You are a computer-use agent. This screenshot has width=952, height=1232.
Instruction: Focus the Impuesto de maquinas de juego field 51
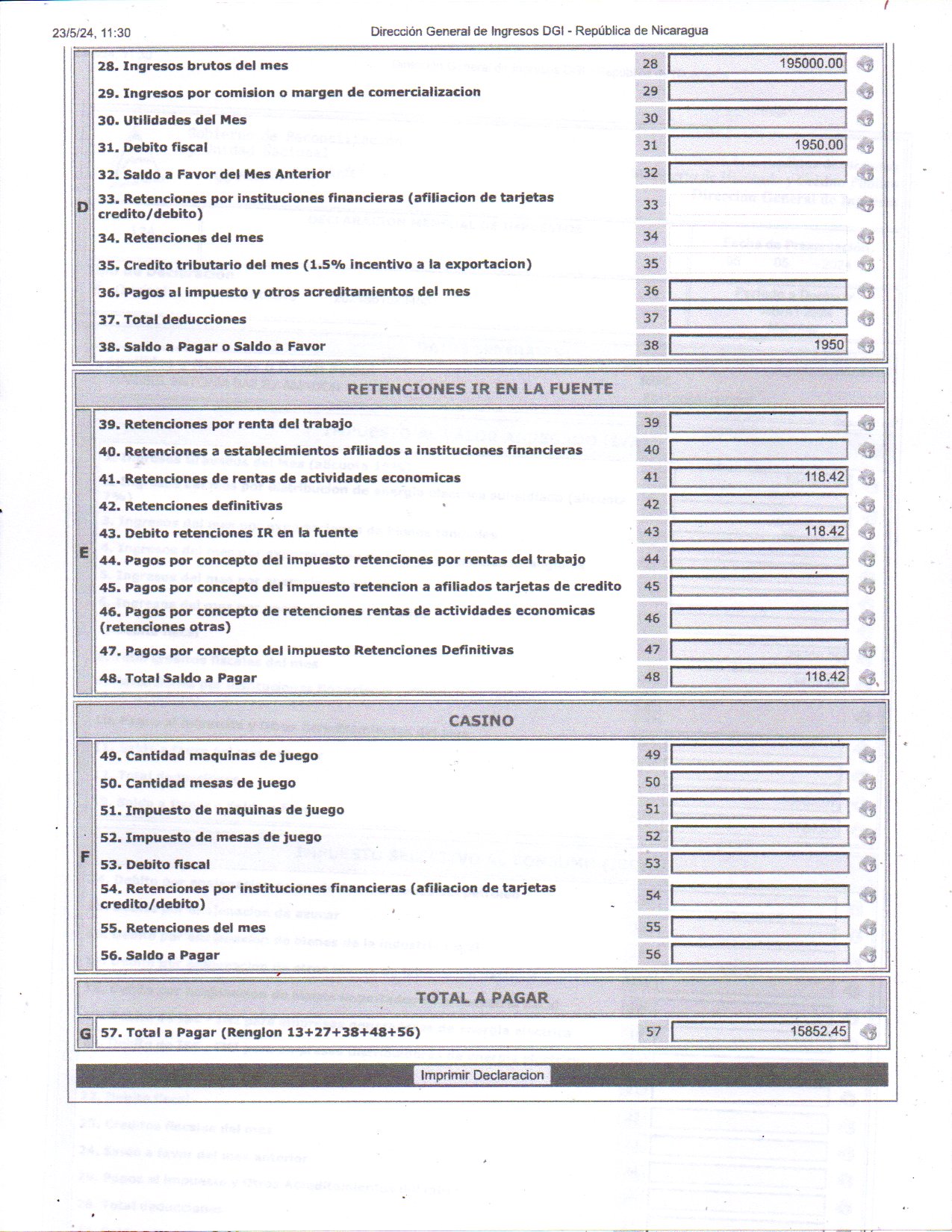[x=759, y=809]
